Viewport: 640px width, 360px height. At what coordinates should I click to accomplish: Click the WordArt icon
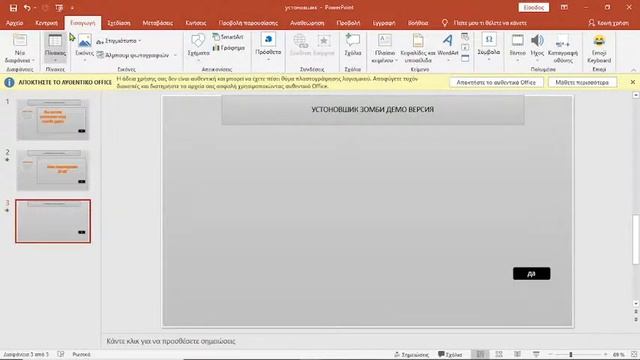point(448,40)
